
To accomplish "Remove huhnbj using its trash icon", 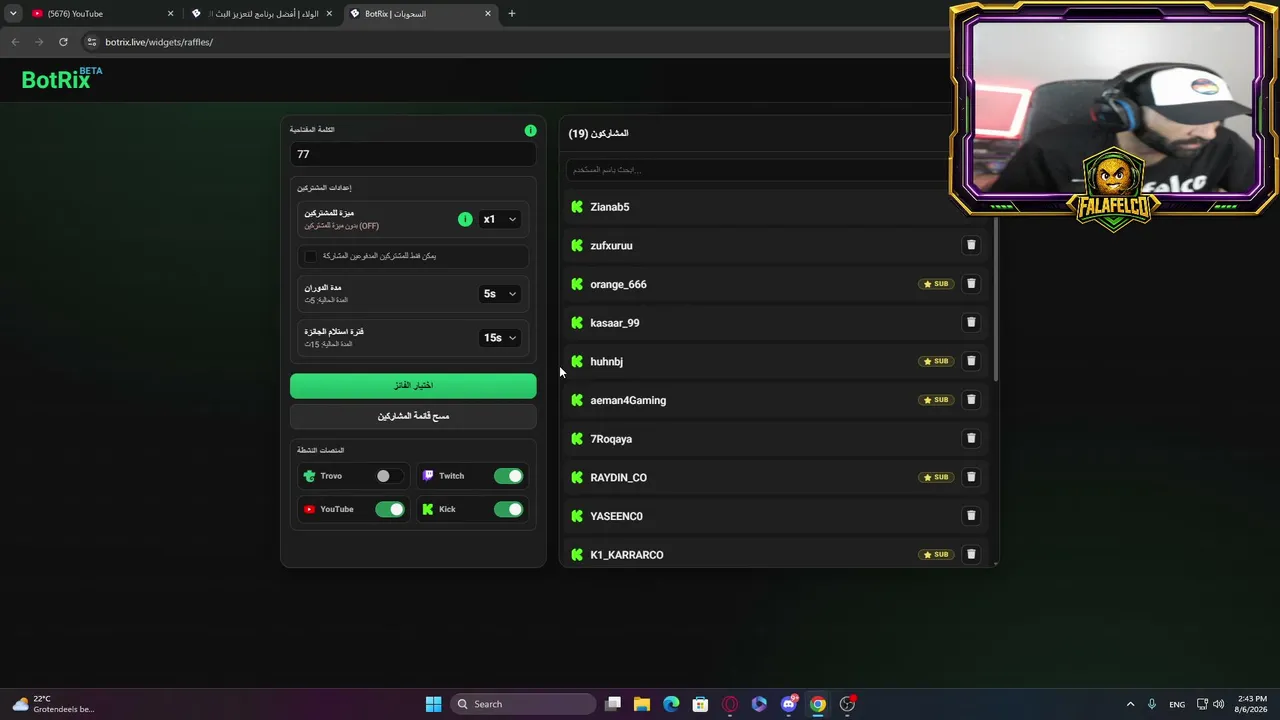I will [x=971, y=361].
